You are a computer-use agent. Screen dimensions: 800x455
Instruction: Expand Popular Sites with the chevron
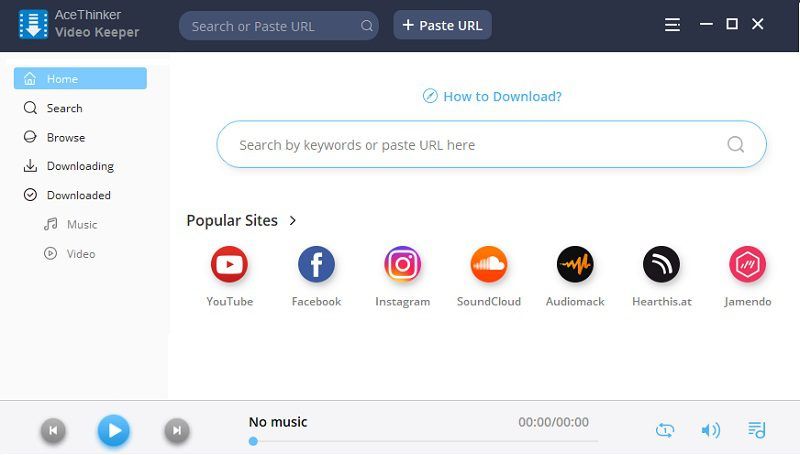pos(292,220)
